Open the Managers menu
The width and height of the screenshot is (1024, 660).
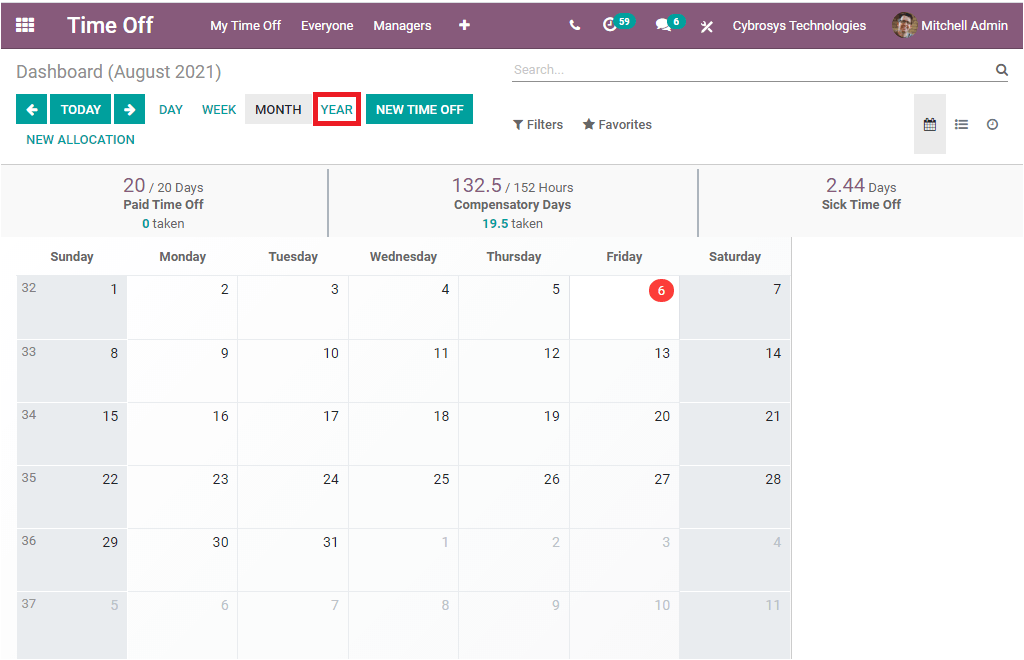click(x=402, y=26)
